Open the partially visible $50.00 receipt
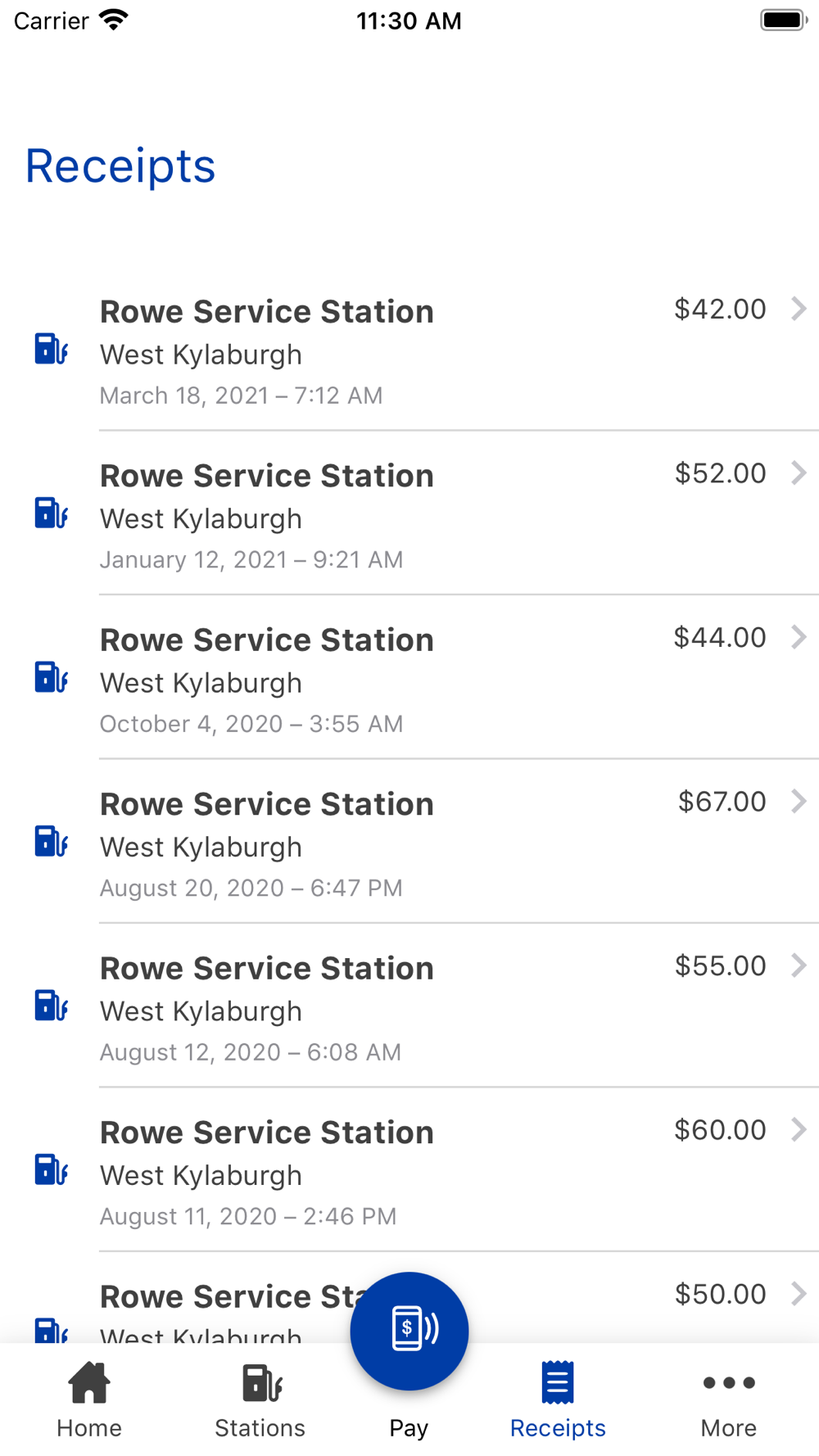 pos(409,1297)
